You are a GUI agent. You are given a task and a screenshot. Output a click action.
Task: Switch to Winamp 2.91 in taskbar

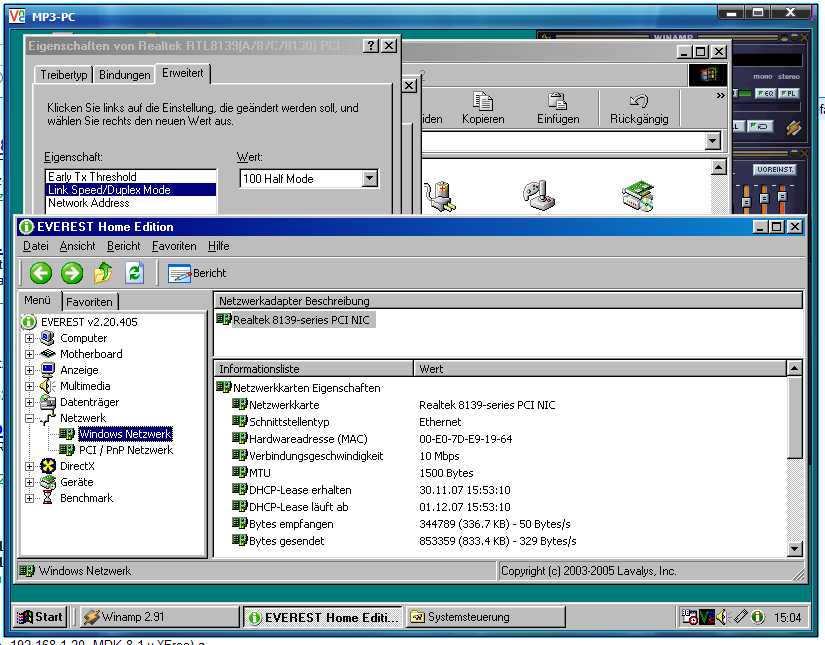tap(159, 617)
